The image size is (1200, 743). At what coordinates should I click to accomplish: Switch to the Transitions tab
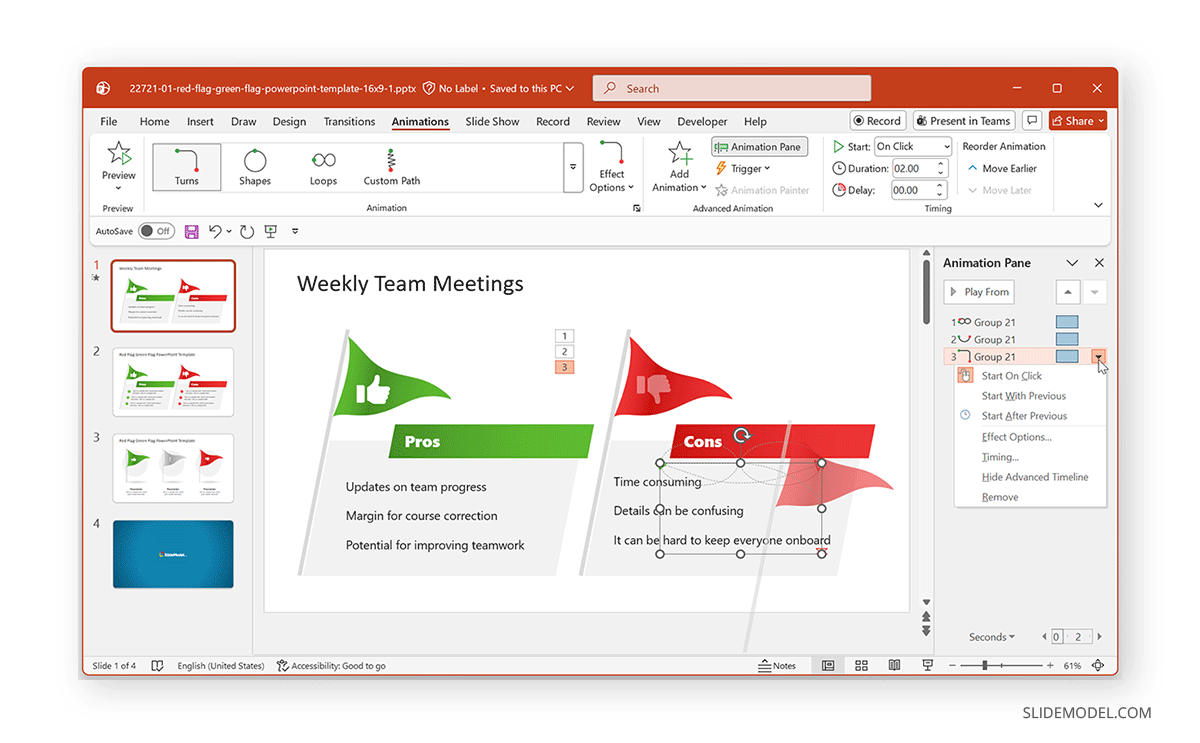(349, 121)
